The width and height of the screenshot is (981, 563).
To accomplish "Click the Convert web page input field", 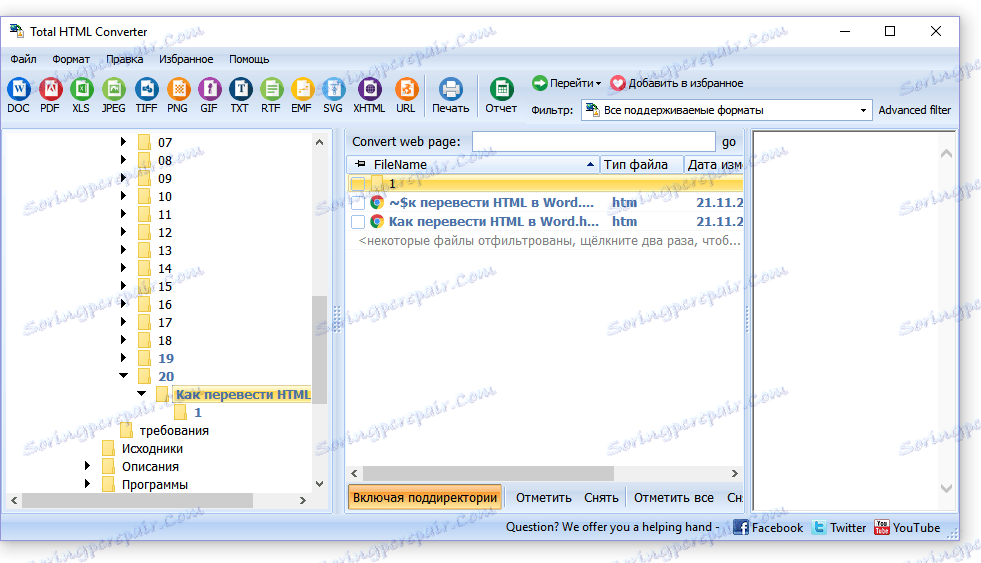I will [593, 141].
